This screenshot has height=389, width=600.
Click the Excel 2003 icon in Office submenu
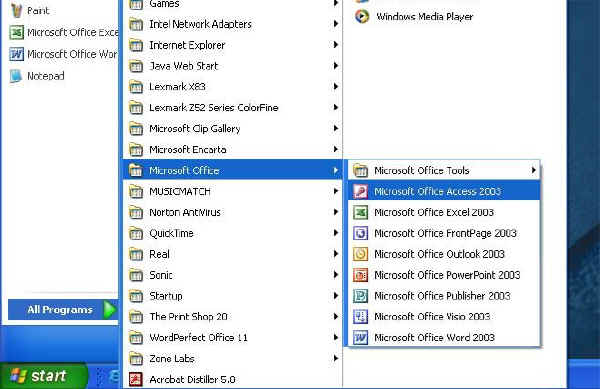[x=360, y=212]
